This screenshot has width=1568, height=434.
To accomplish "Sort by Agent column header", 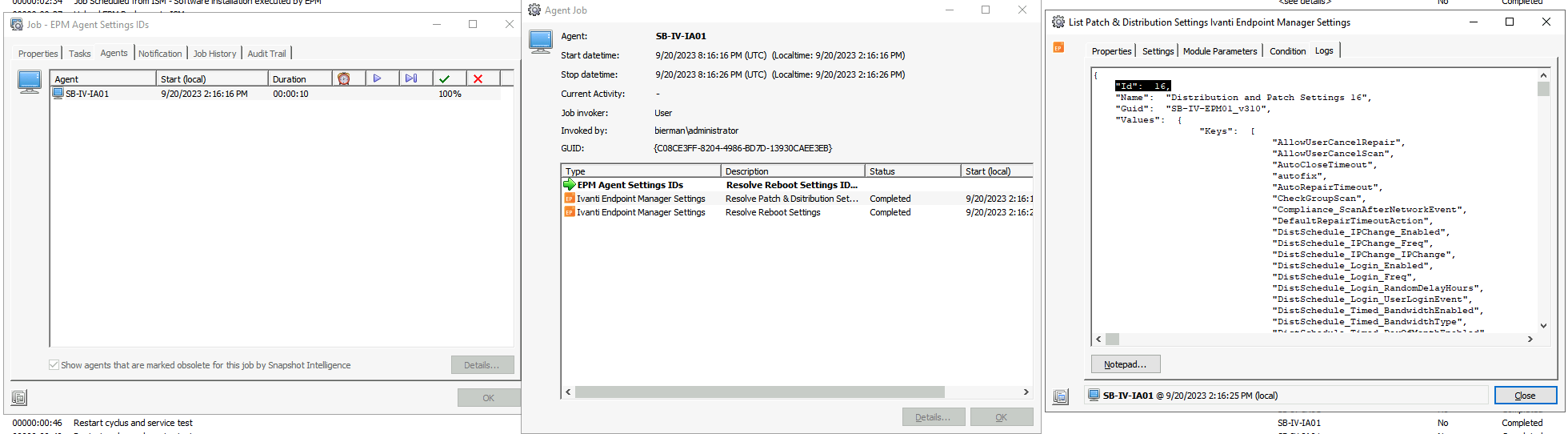I will [x=103, y=78].
